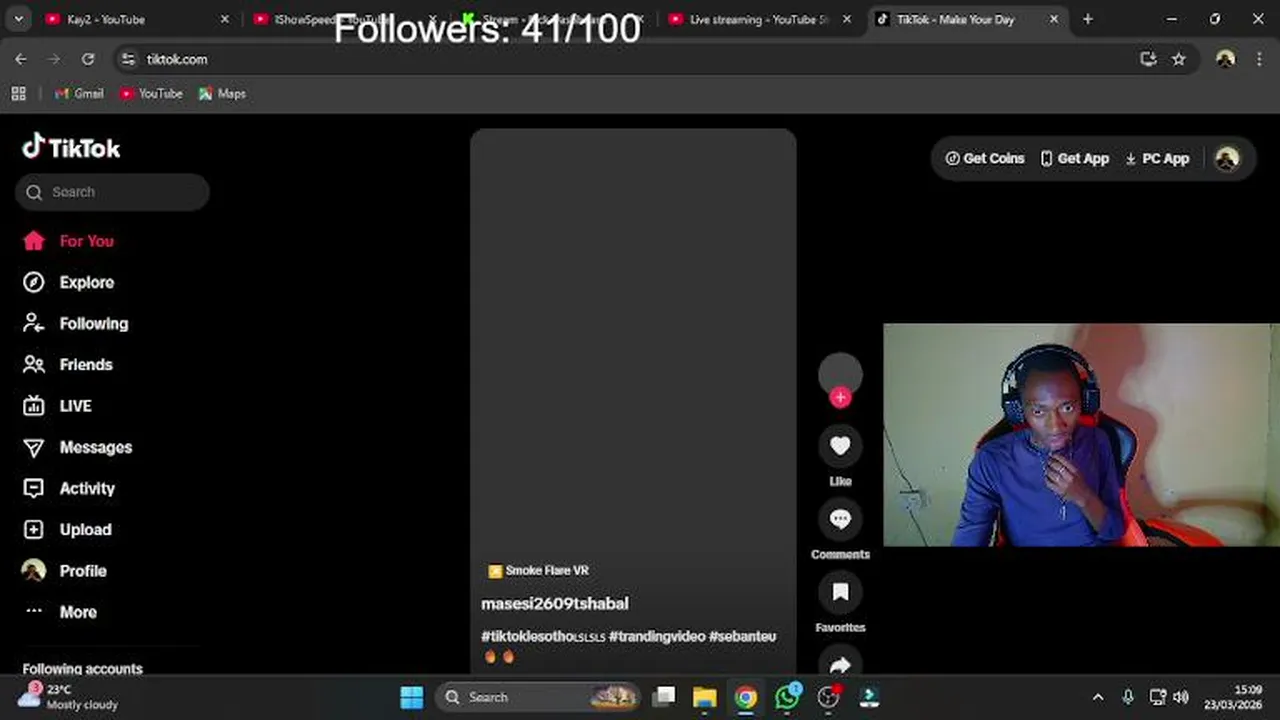Viewport: 1280px width, 720px height.
Task: Click Upload in the sidebar
Action: pos(67,530)
